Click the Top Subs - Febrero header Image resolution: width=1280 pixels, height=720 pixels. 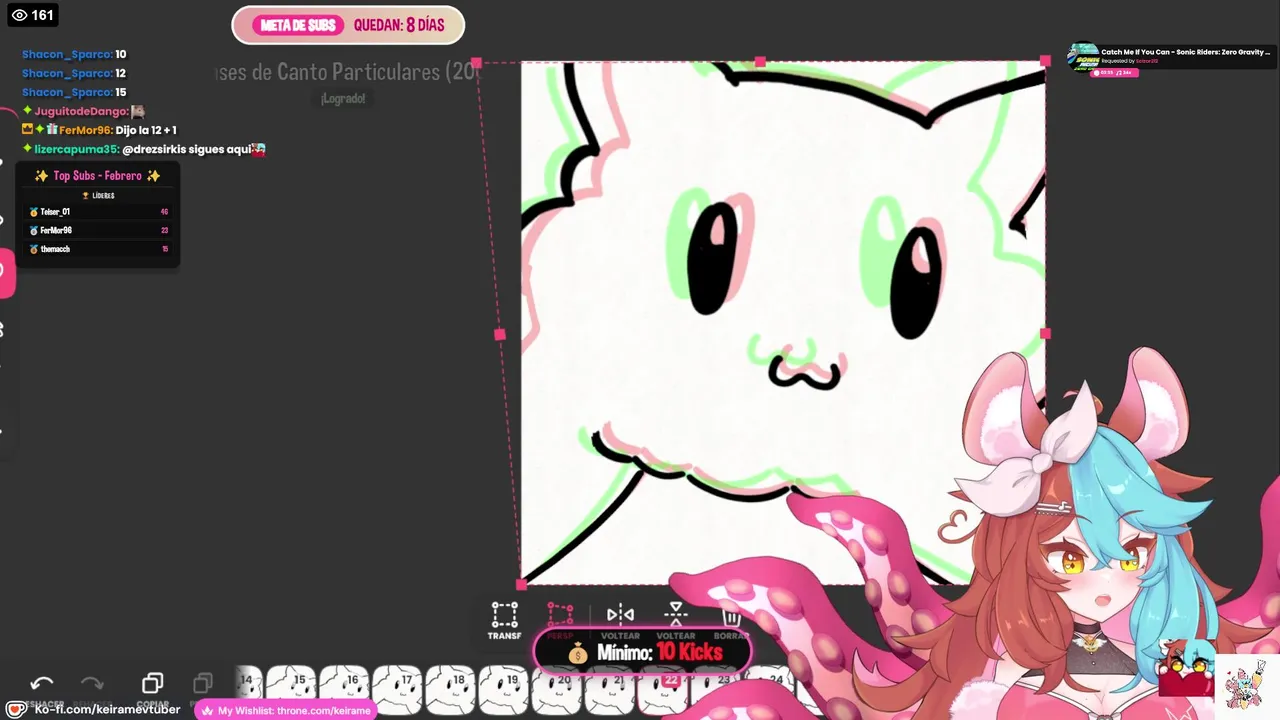pos(97,176)
